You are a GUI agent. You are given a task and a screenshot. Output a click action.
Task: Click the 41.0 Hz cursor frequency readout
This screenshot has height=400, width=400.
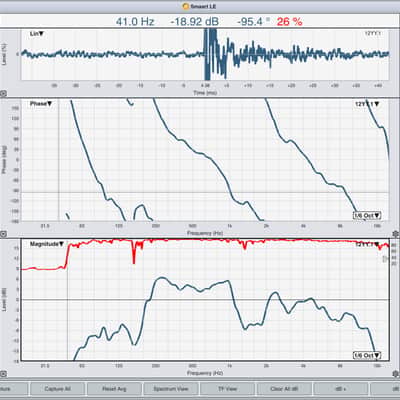[135, 22]
